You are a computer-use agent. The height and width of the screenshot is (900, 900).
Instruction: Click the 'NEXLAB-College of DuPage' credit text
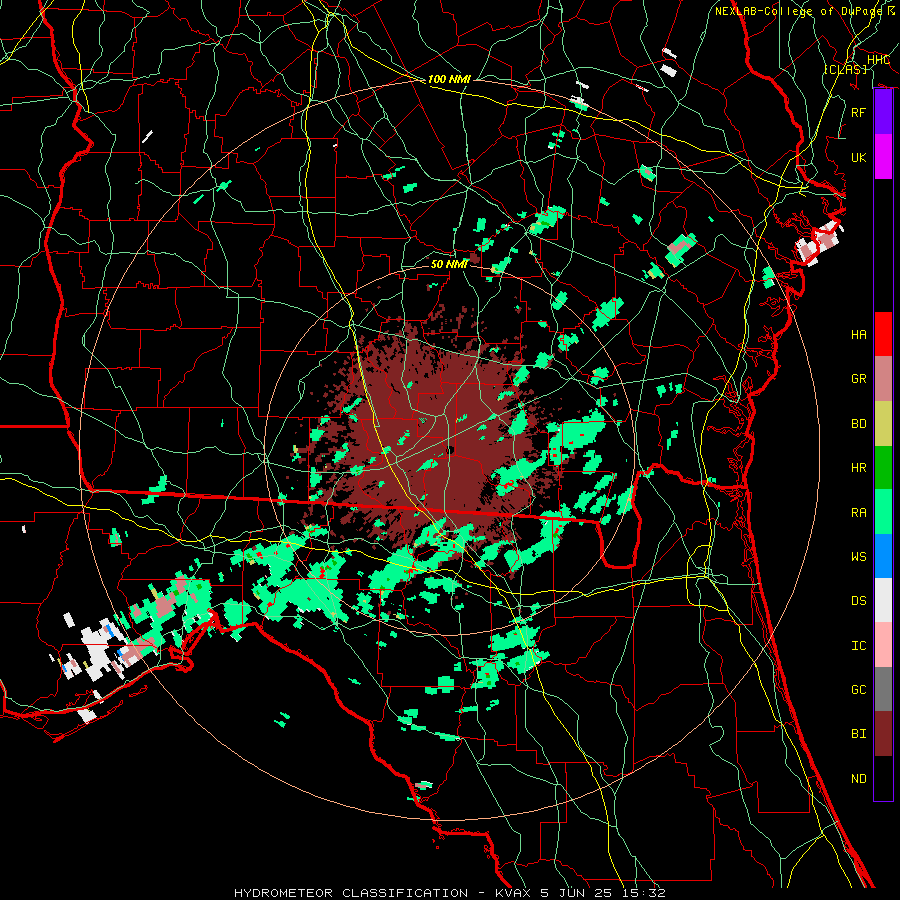pos(800,11)
